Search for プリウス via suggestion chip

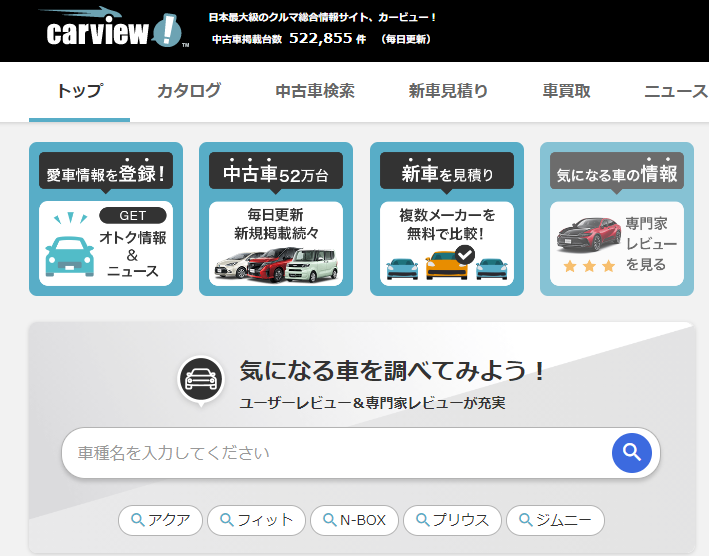(452, 520)
